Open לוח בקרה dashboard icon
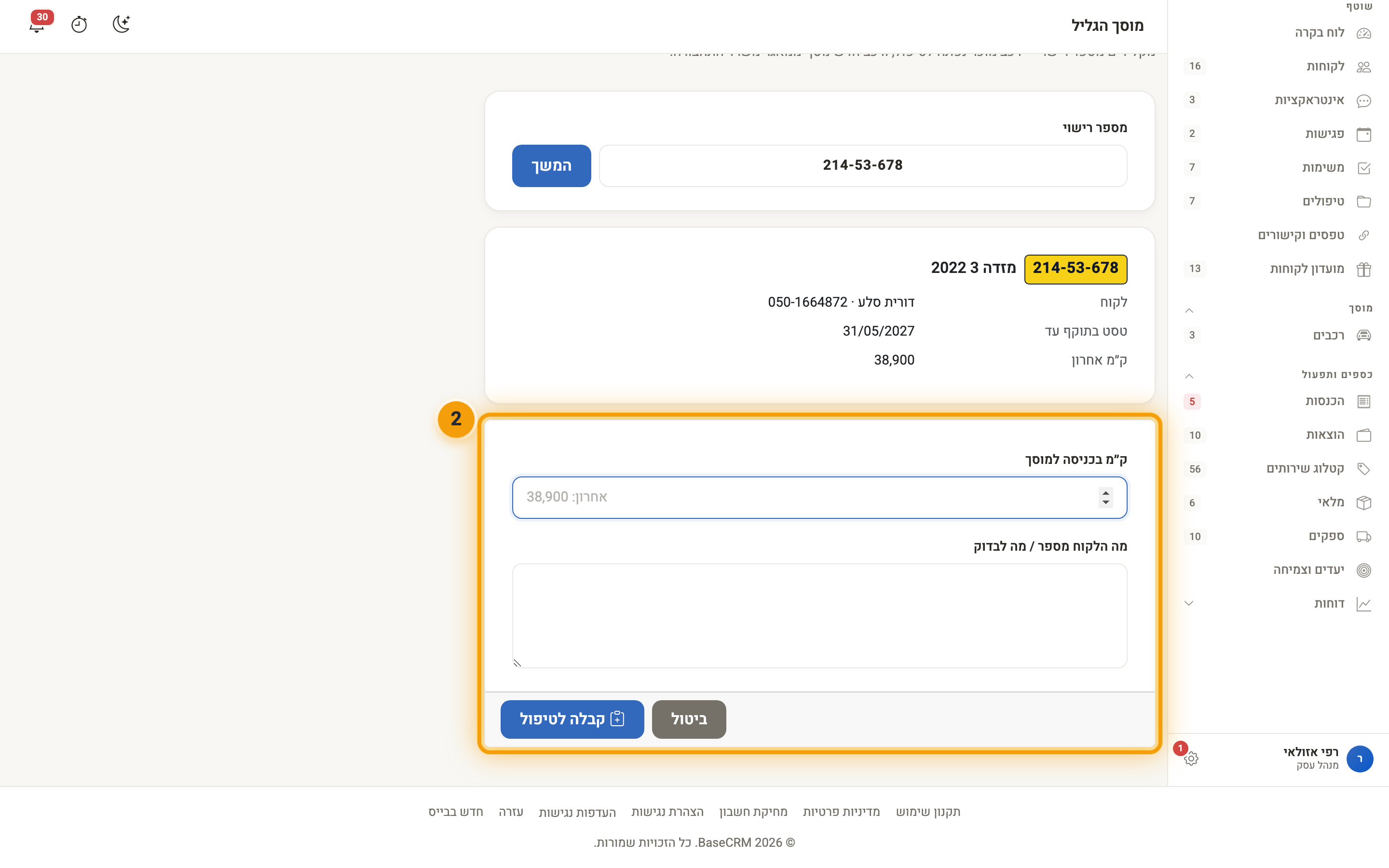This screenshot has height=868, width=1389. [x=1364, y=33]
